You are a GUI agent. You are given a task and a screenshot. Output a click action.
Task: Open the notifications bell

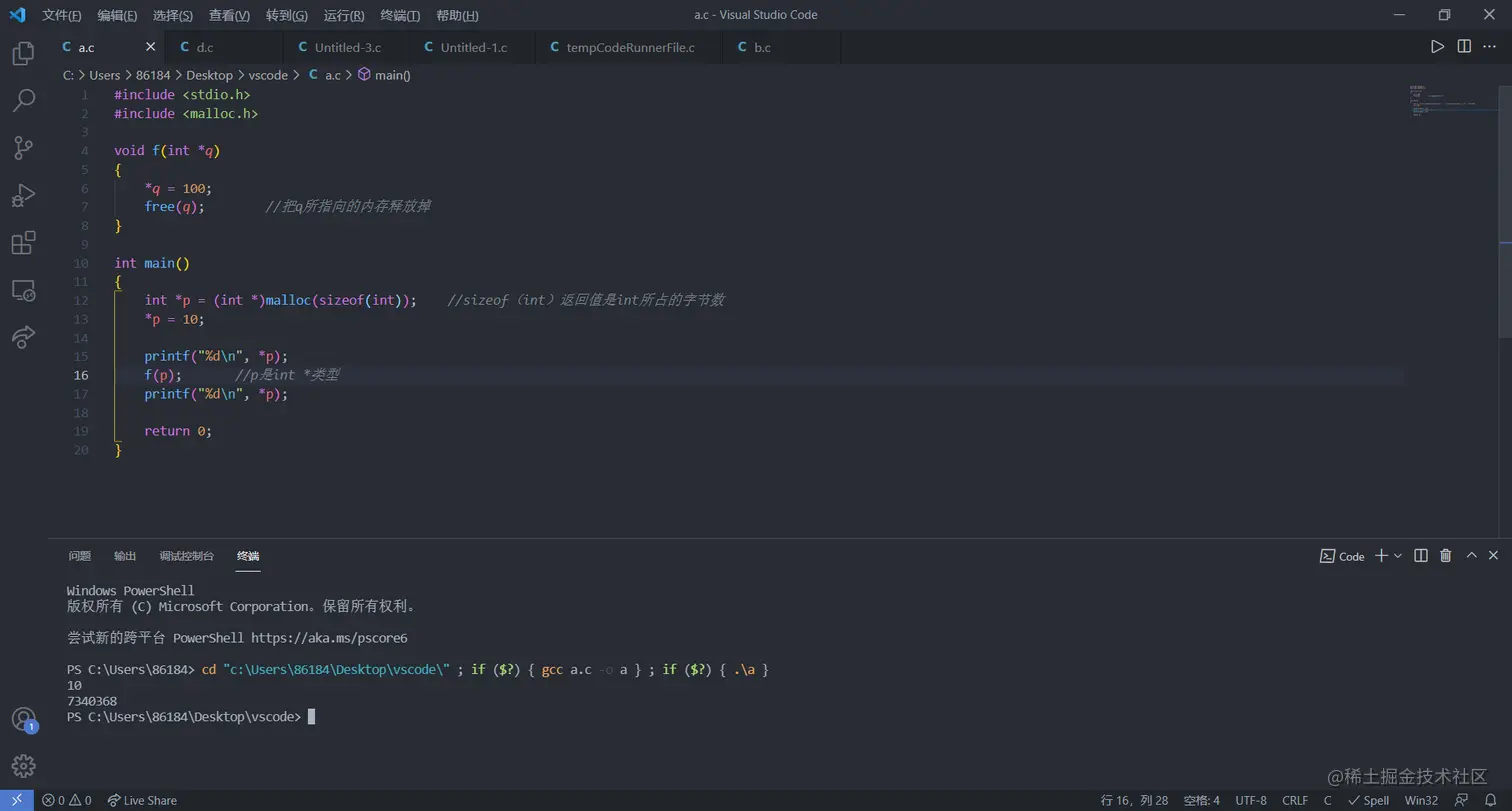point(1490,800)
